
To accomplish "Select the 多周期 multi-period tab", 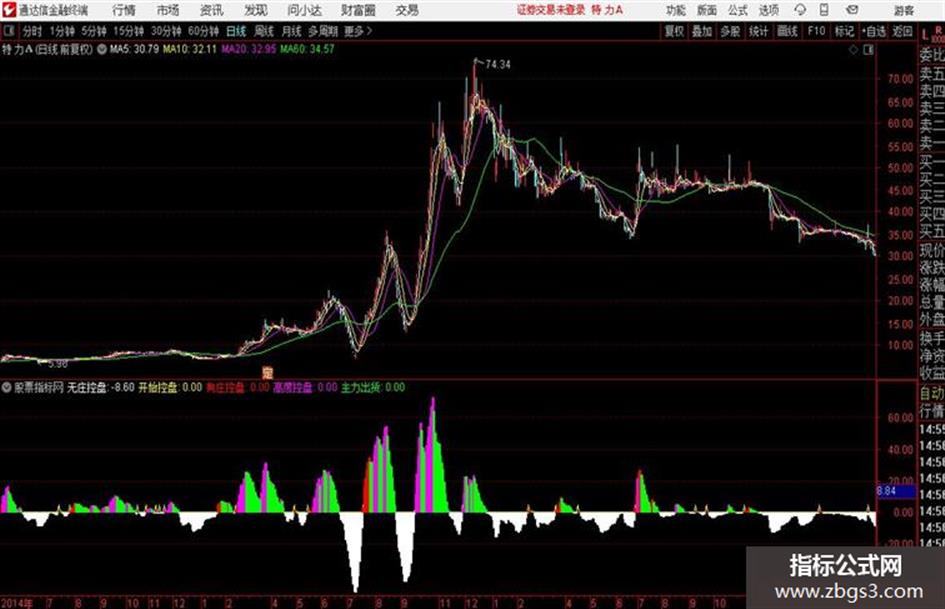I will click(x=323, y=31).
